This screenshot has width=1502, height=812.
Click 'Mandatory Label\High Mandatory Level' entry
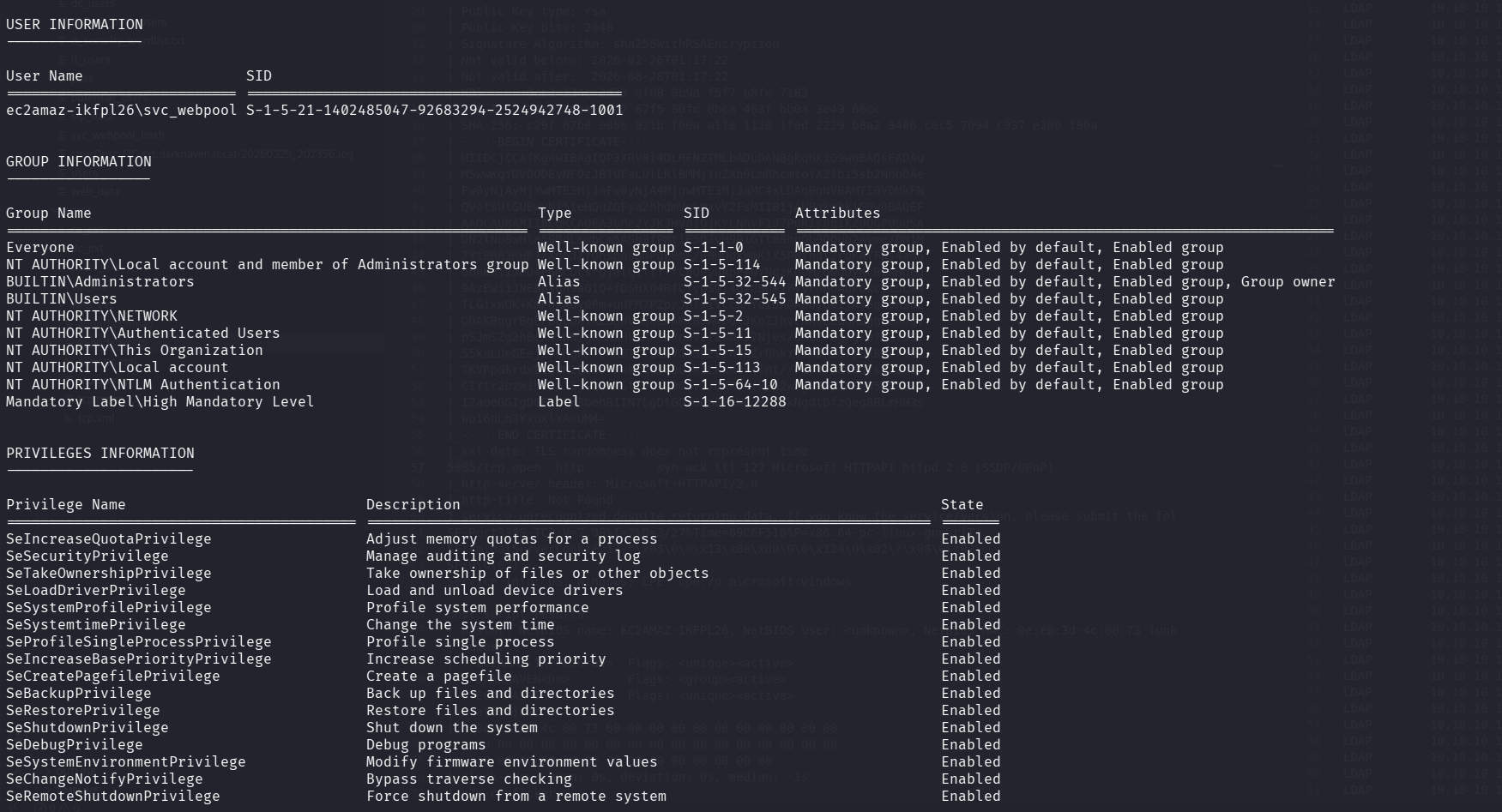coord(160,401)
